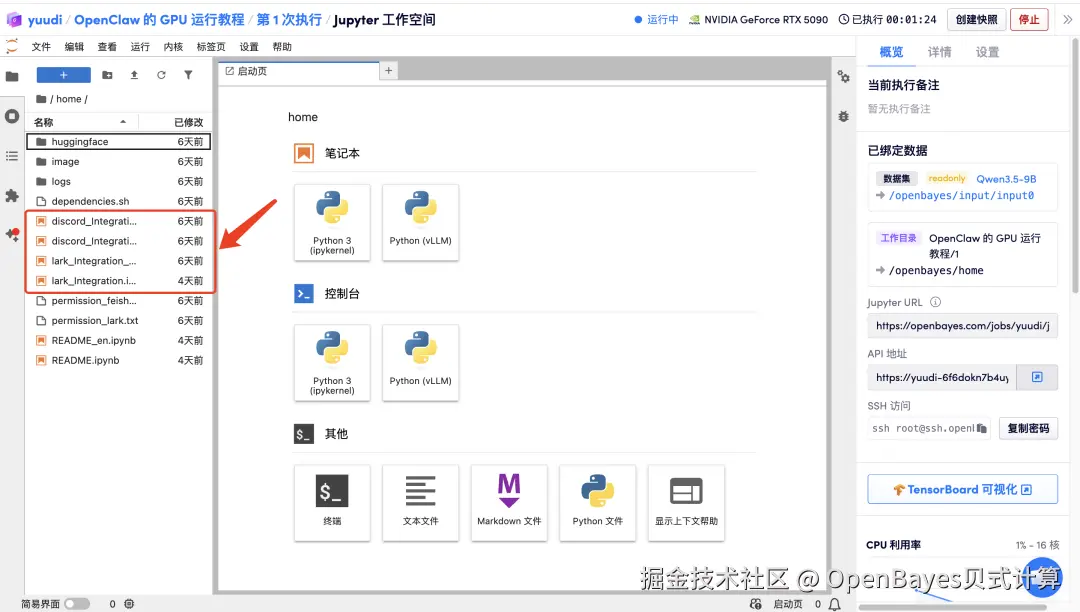Toggle the 简易界面 simple interface switch
The image size is (1080, 612).
point(77,604)
